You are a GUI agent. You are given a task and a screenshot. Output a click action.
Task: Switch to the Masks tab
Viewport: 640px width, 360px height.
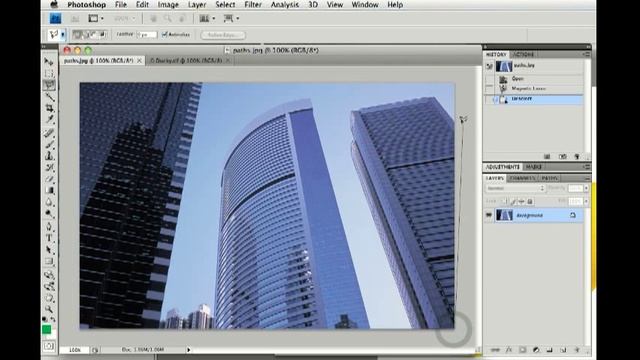(x=533, y=167)
